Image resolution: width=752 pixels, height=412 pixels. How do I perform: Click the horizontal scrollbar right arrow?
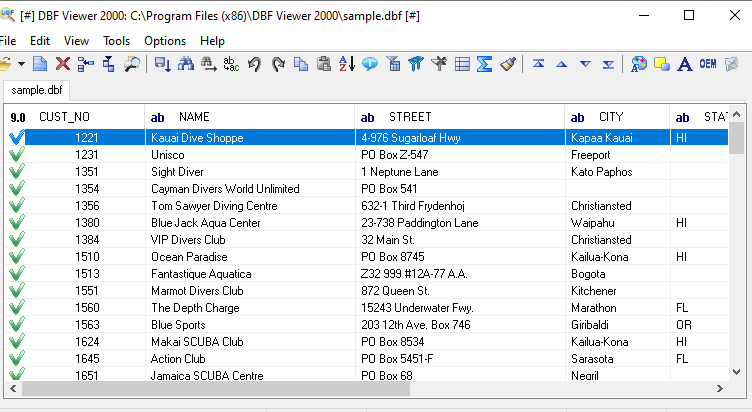(720, 388)
